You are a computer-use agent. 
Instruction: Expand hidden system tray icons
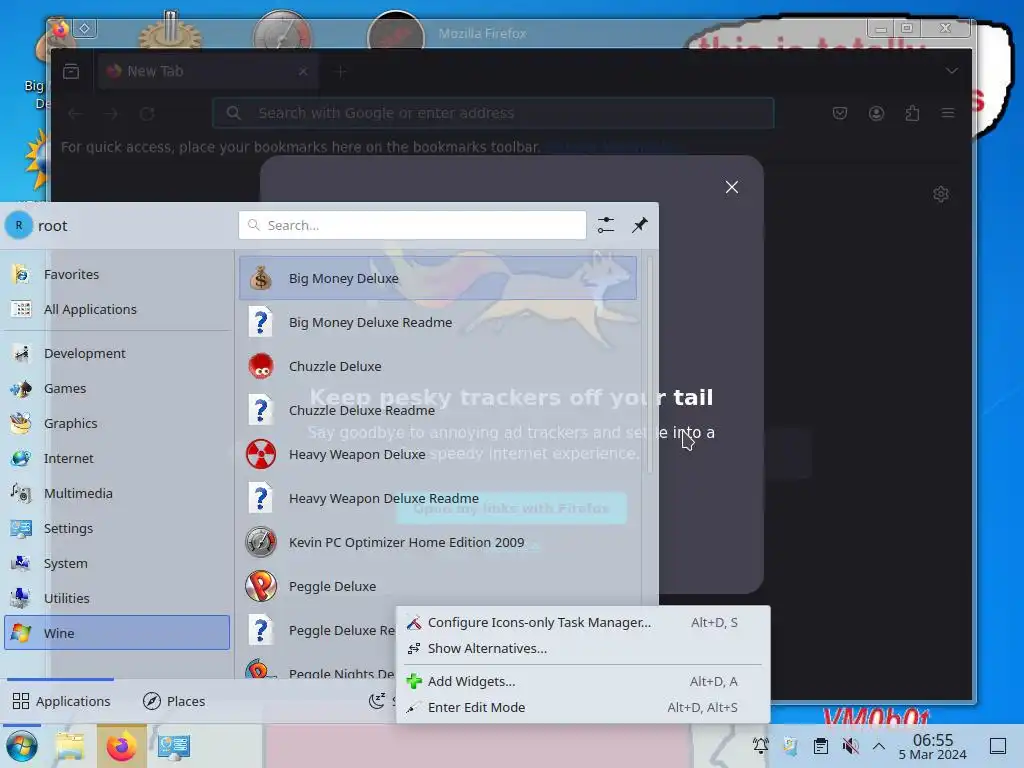pyautogui.click(x=879, y=746)
